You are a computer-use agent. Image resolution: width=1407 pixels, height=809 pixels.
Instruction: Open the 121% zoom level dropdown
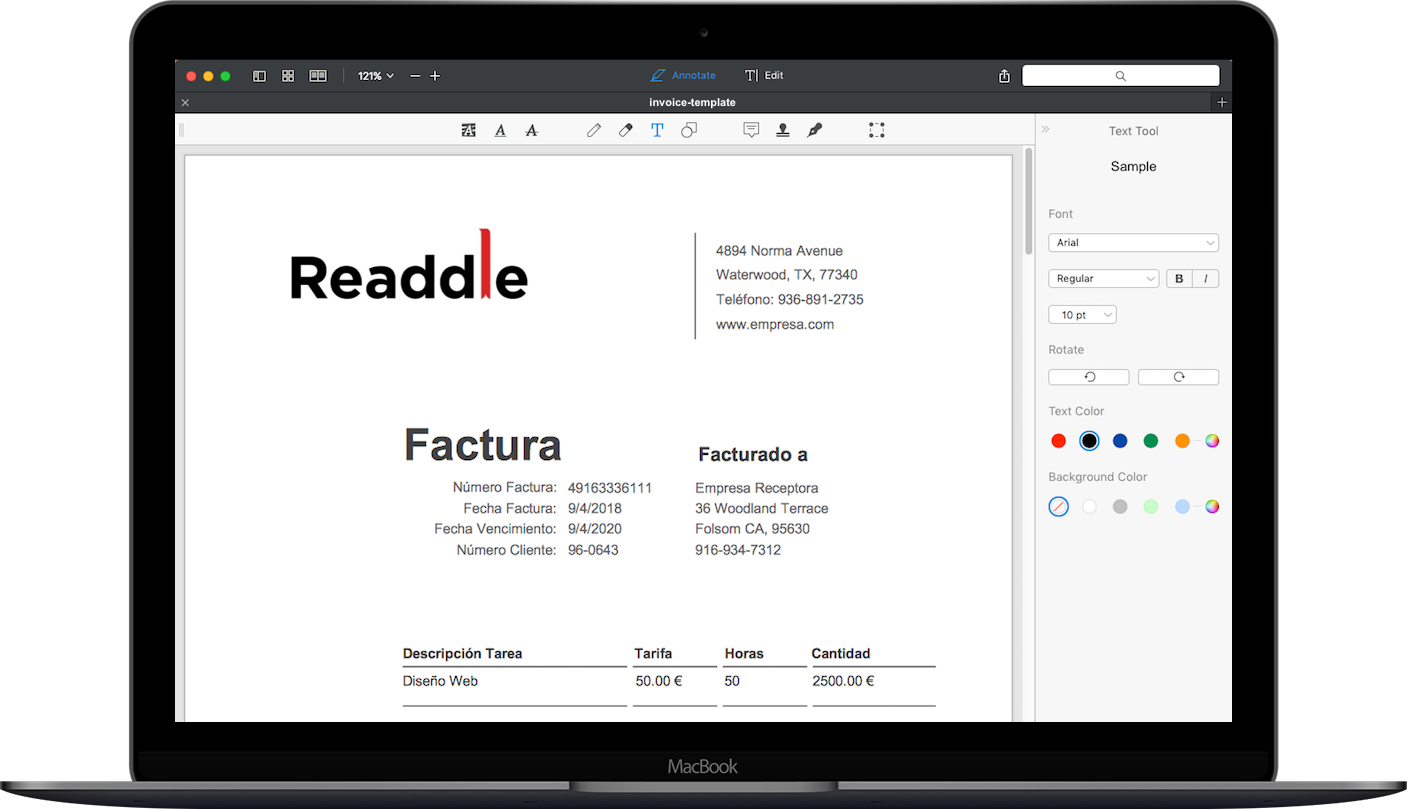pyautogui.click(x=376, y=76)
